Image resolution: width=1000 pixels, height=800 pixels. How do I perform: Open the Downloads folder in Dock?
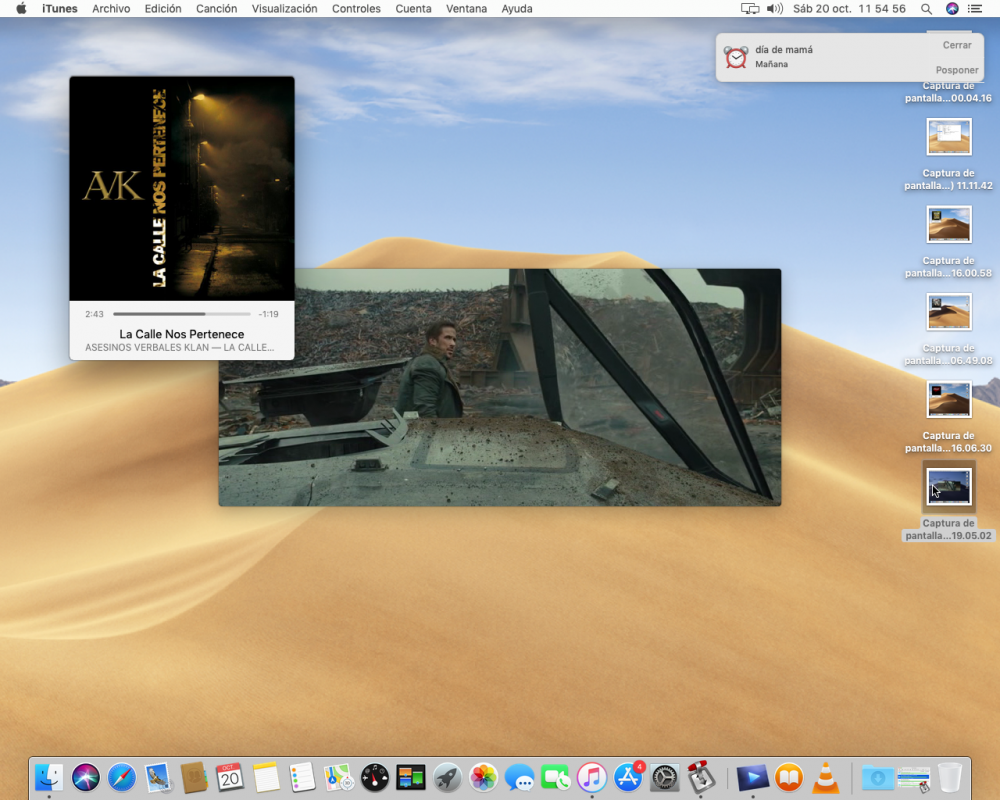point(878,778)
